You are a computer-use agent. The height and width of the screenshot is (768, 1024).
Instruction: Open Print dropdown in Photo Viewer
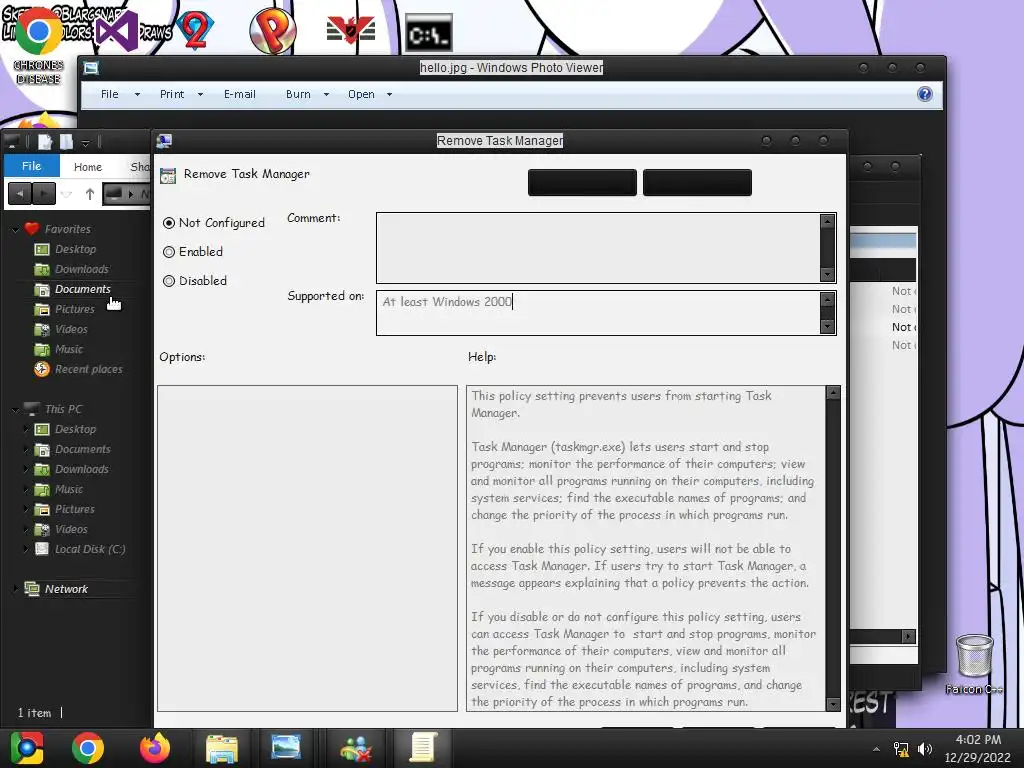point(200,95)
